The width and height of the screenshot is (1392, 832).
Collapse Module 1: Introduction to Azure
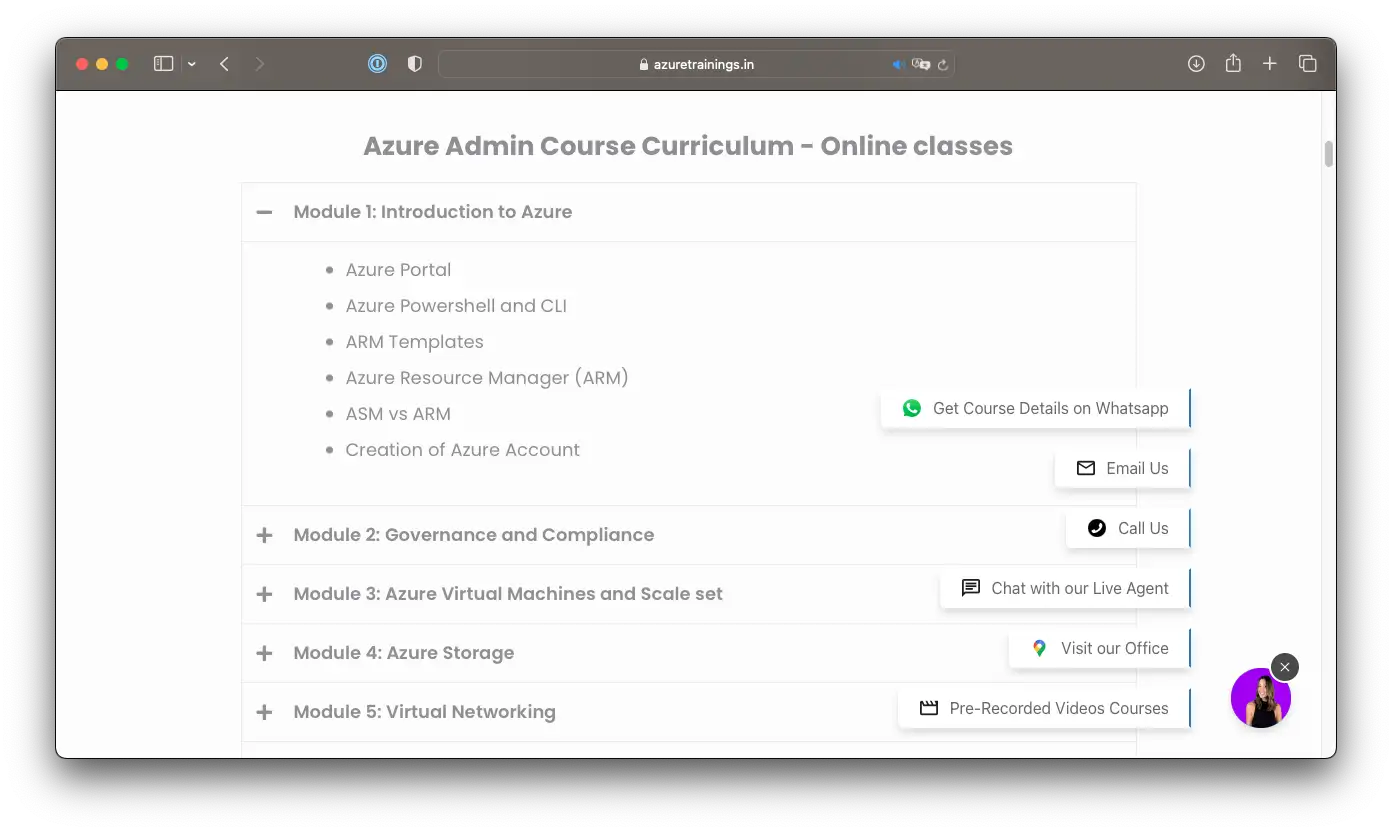click(x=264, y=212)
